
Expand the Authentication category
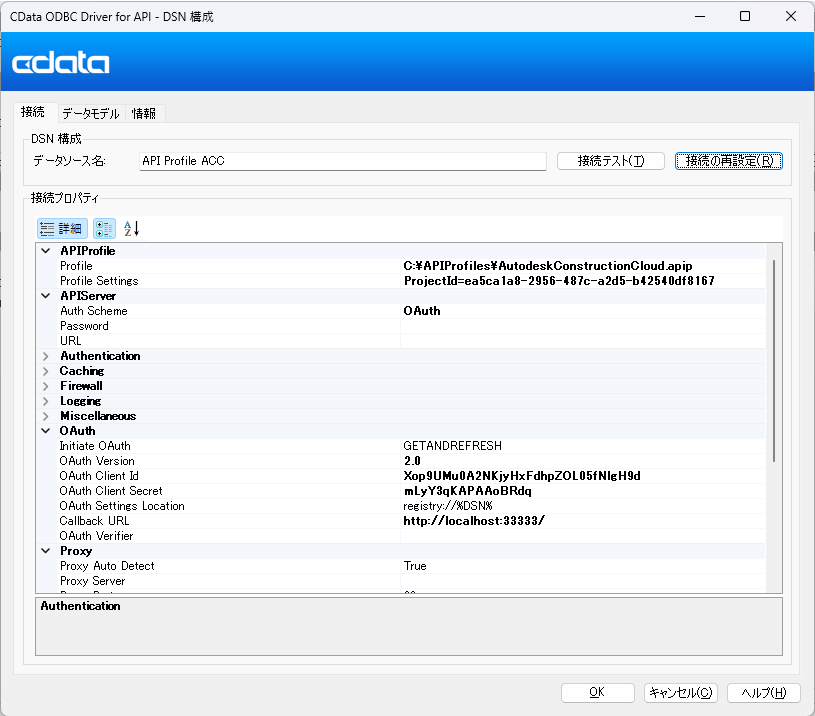click(46, 356)
